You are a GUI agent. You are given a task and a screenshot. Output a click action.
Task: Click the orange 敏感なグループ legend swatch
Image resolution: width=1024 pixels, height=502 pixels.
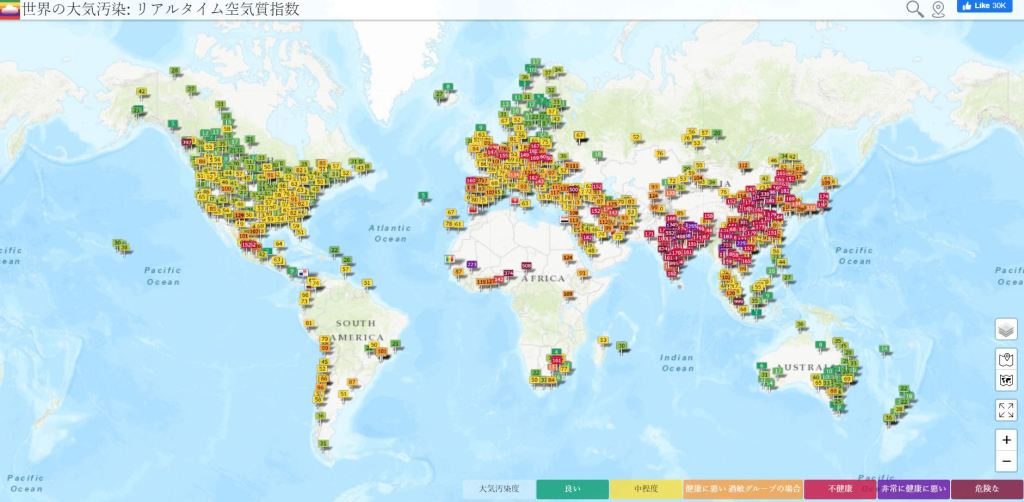tap(742, 489)
